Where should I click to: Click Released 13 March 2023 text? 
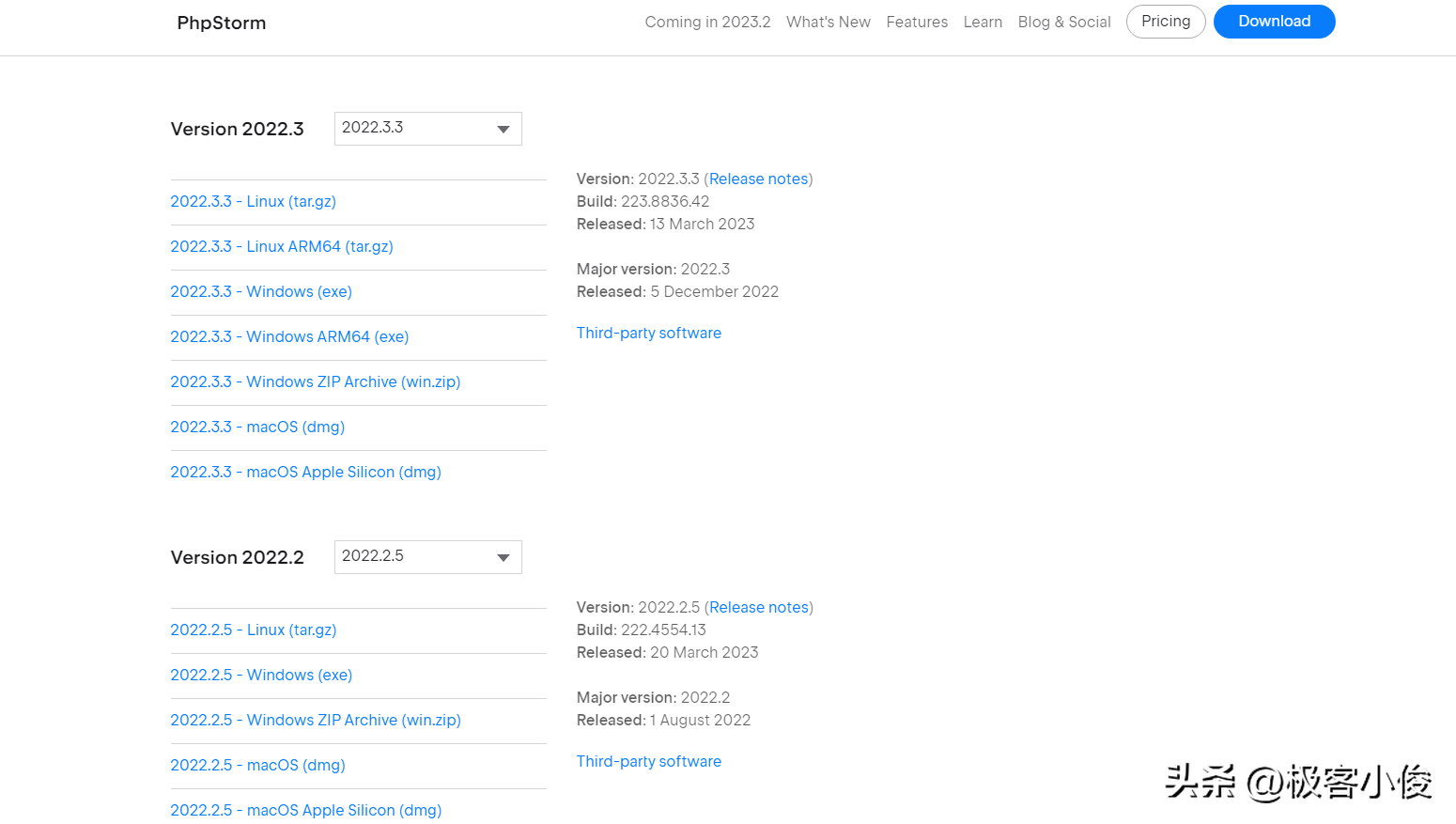(665, 224)
